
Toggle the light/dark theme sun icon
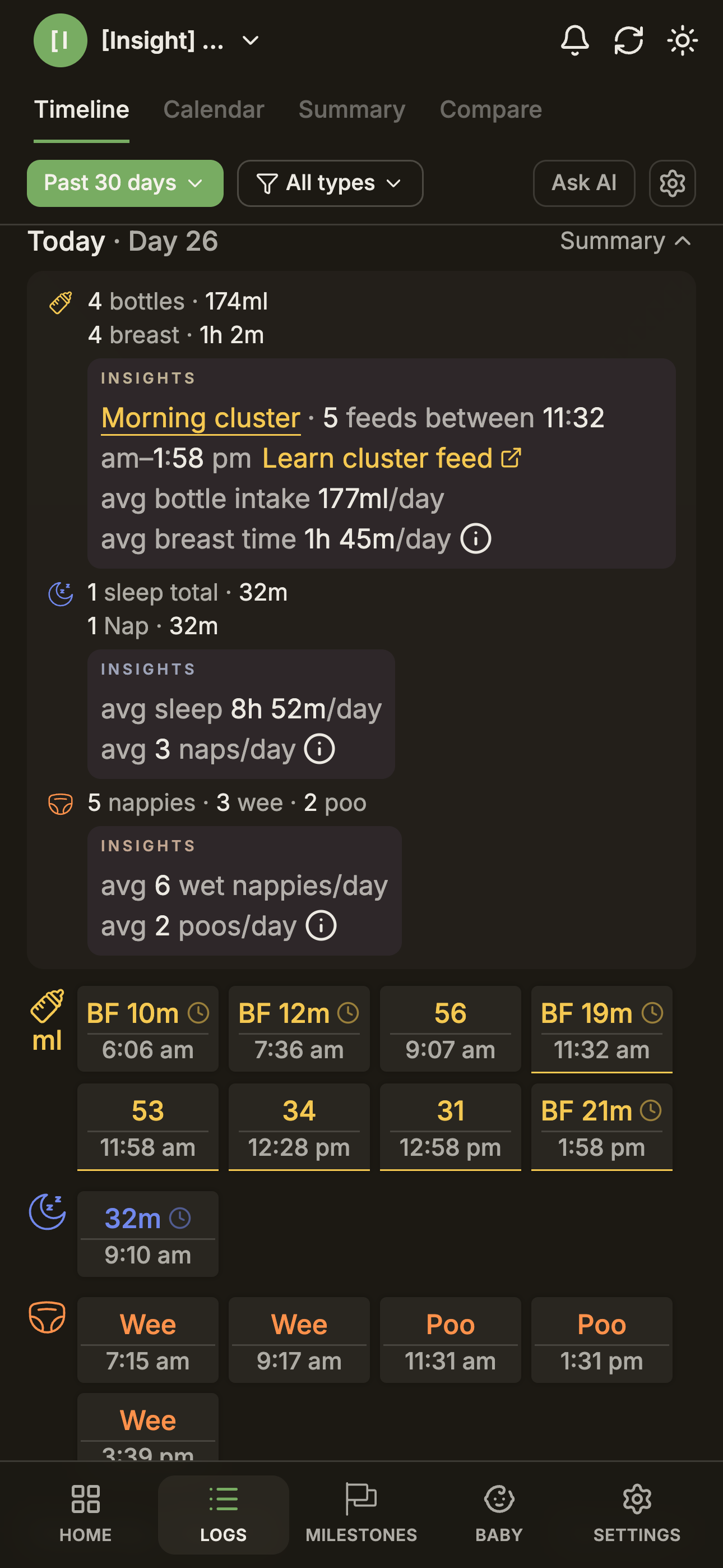(682, 41)
